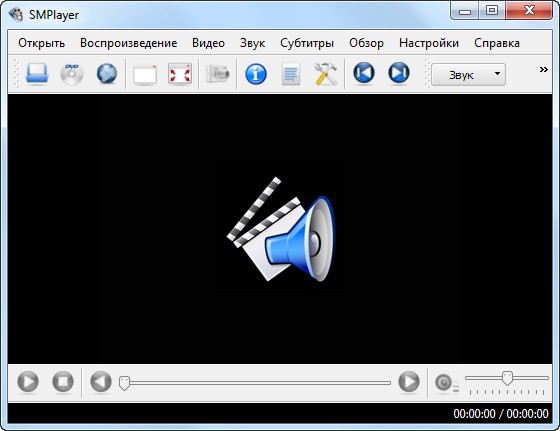Rewind using the backward arrow button
560x431 pixels.
(101, 382)
